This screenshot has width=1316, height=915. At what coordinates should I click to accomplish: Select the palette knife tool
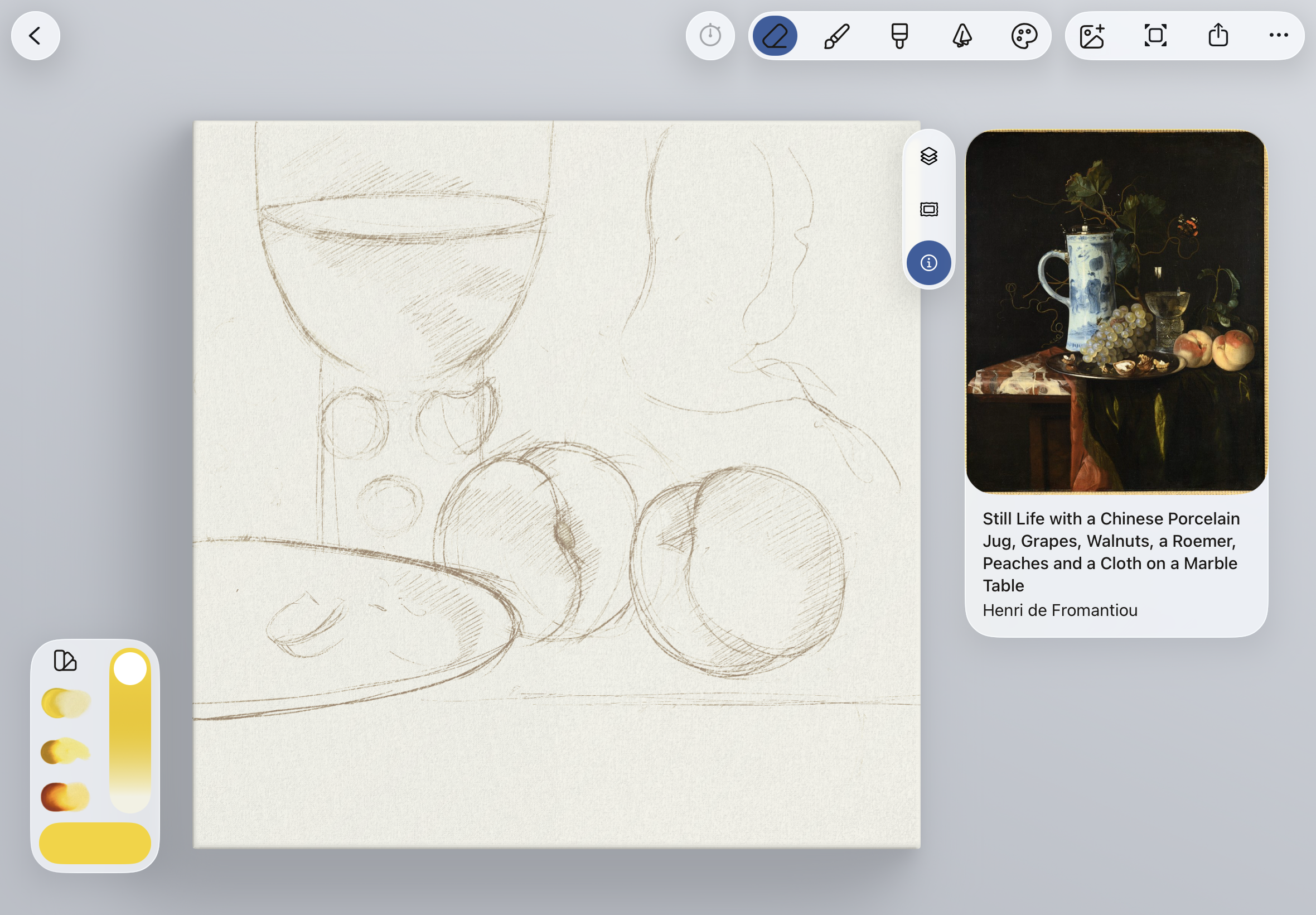(x=962, y=36)
